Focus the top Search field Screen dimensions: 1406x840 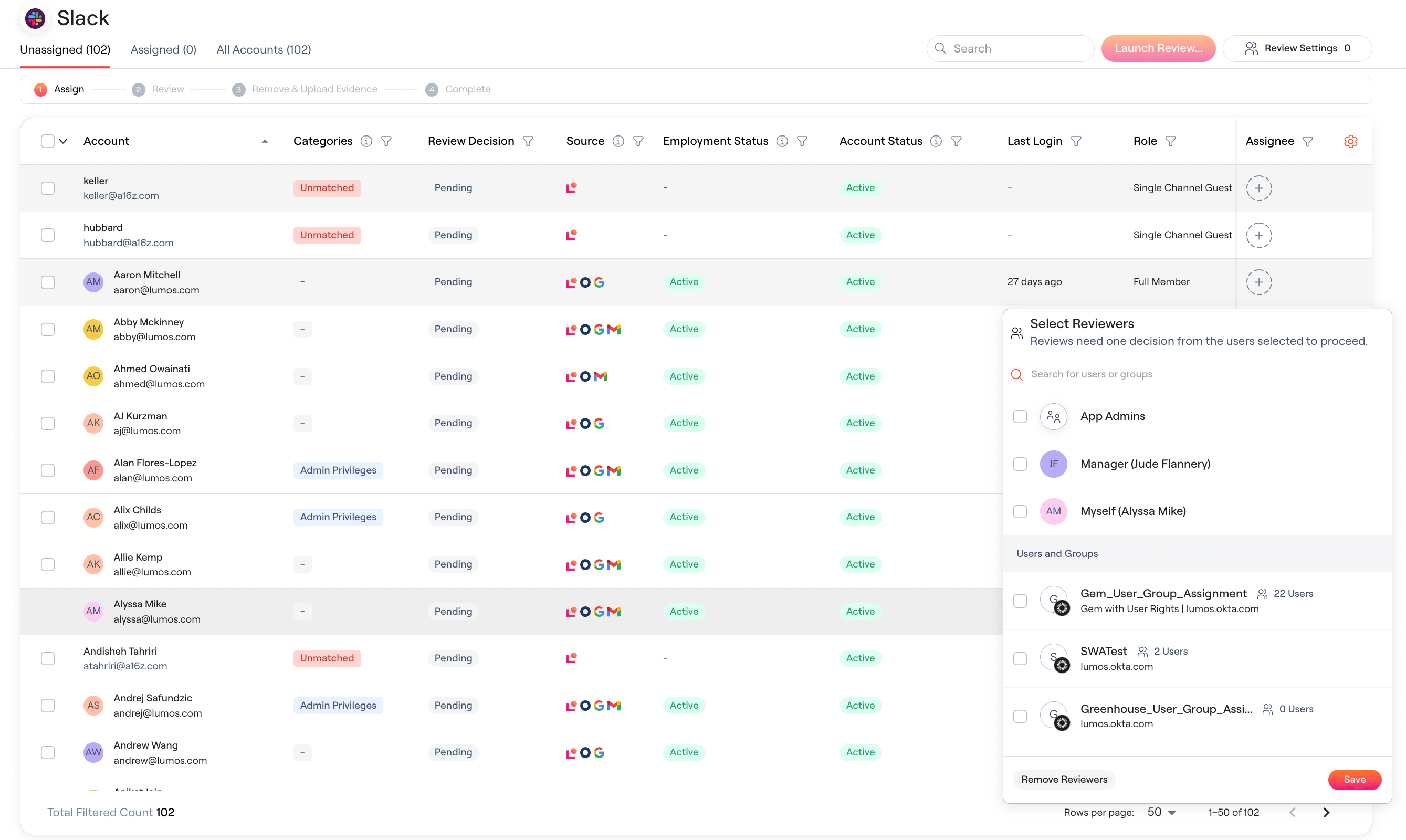tap(1010, 49)
